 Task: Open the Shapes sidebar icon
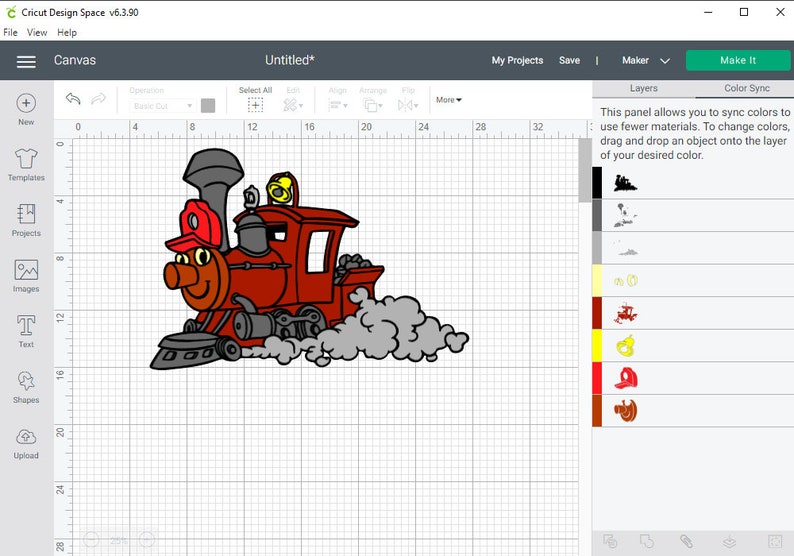coord(26,381)
